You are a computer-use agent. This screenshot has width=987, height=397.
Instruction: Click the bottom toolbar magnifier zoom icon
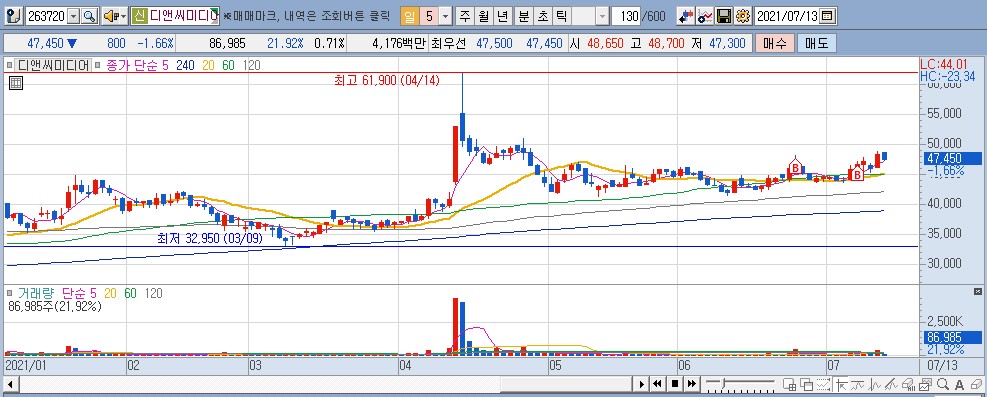tap(942, 384)
